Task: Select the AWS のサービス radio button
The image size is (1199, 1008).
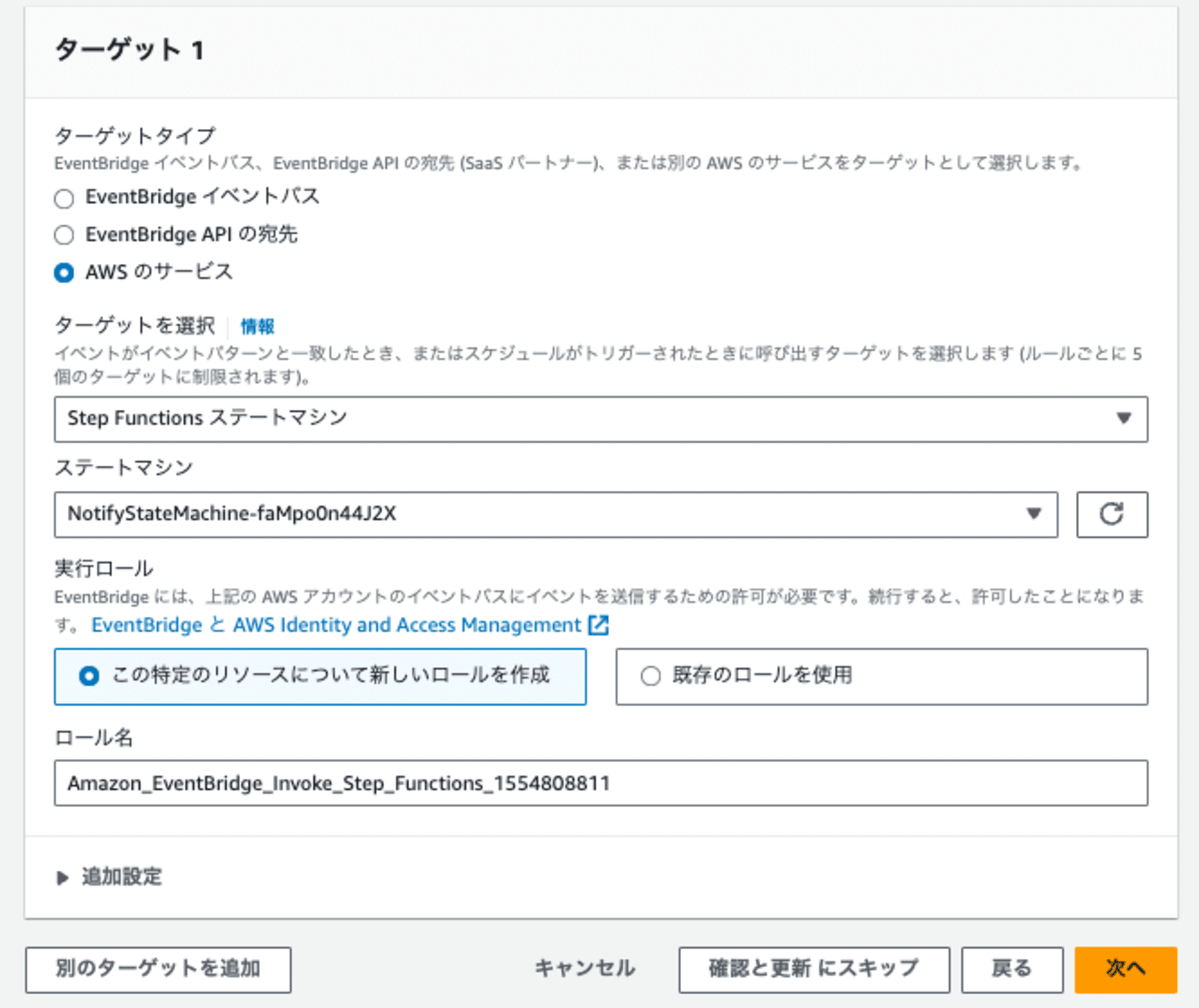Action: [64, 273]
